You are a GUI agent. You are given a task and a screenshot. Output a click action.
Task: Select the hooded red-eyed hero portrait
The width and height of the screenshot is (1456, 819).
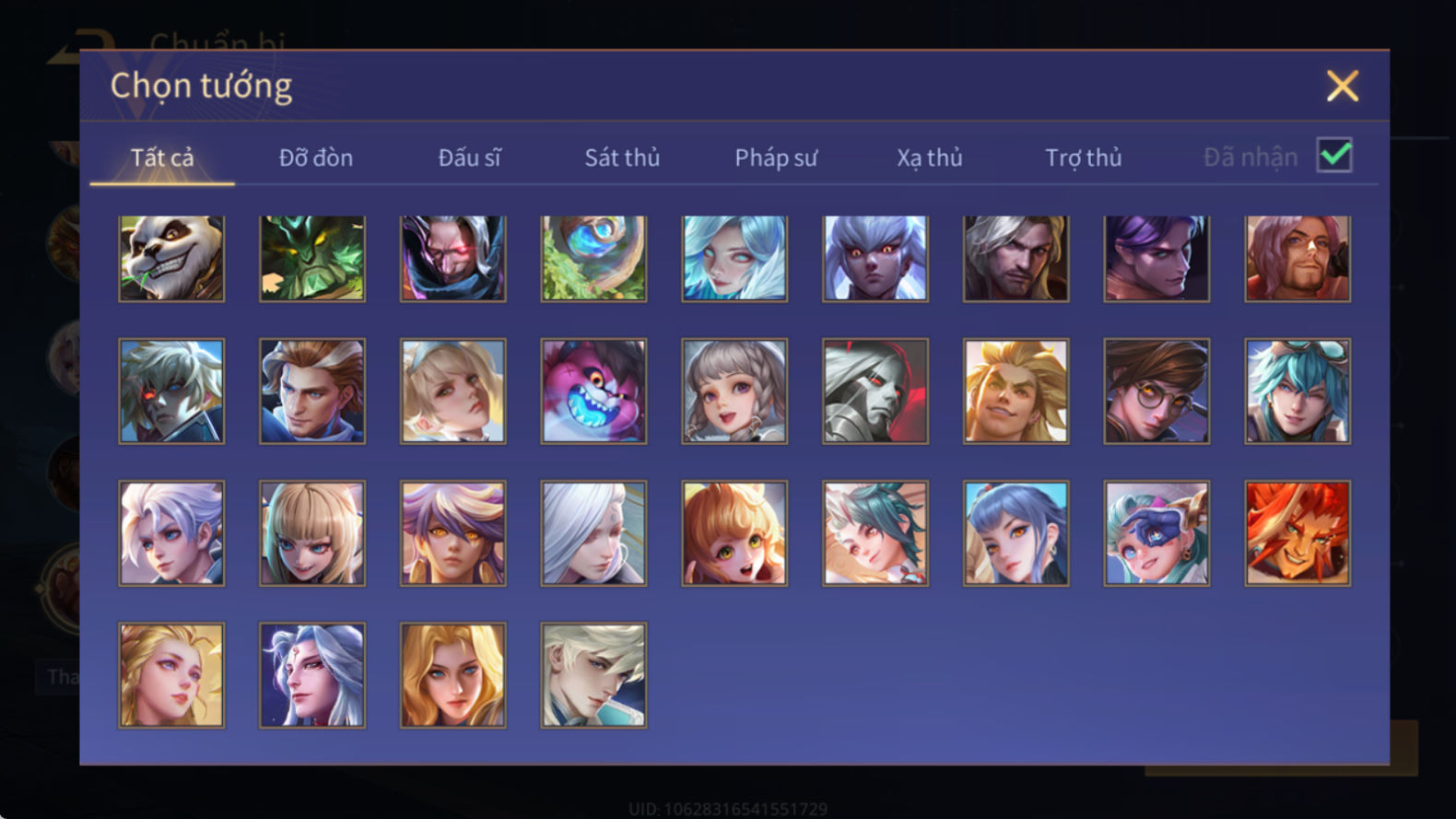pos(452,259)
